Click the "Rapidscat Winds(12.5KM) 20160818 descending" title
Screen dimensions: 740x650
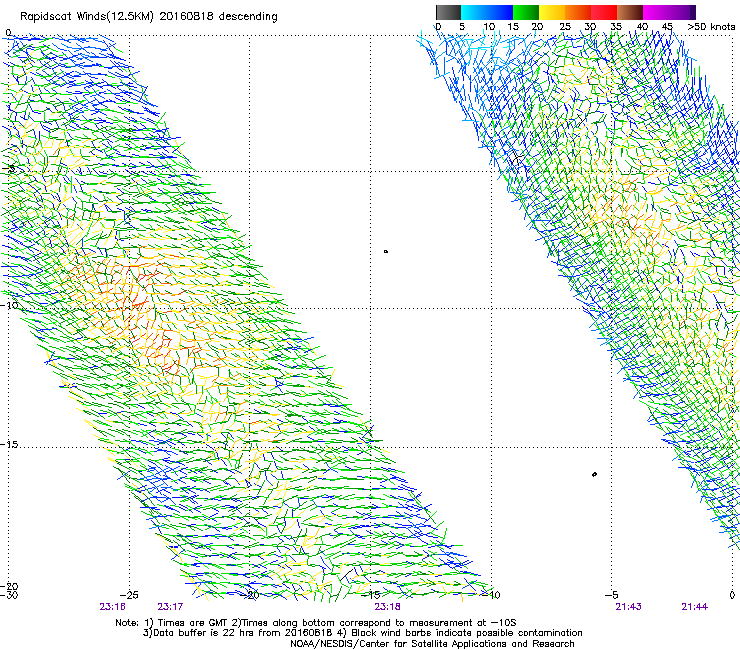149,17
